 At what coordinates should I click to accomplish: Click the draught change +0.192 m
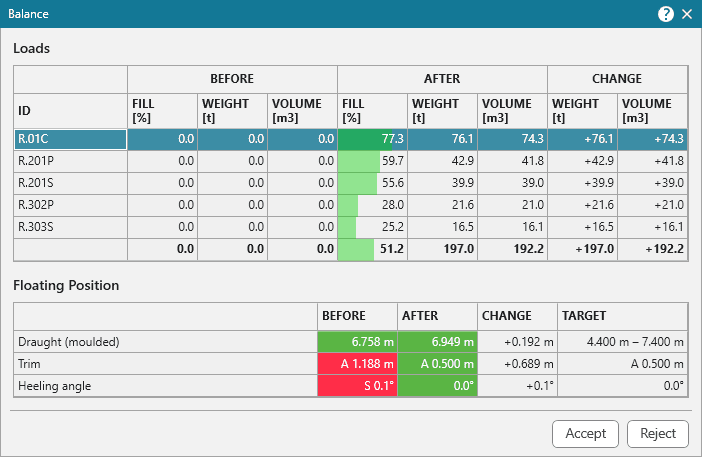[x=518, y=342]
